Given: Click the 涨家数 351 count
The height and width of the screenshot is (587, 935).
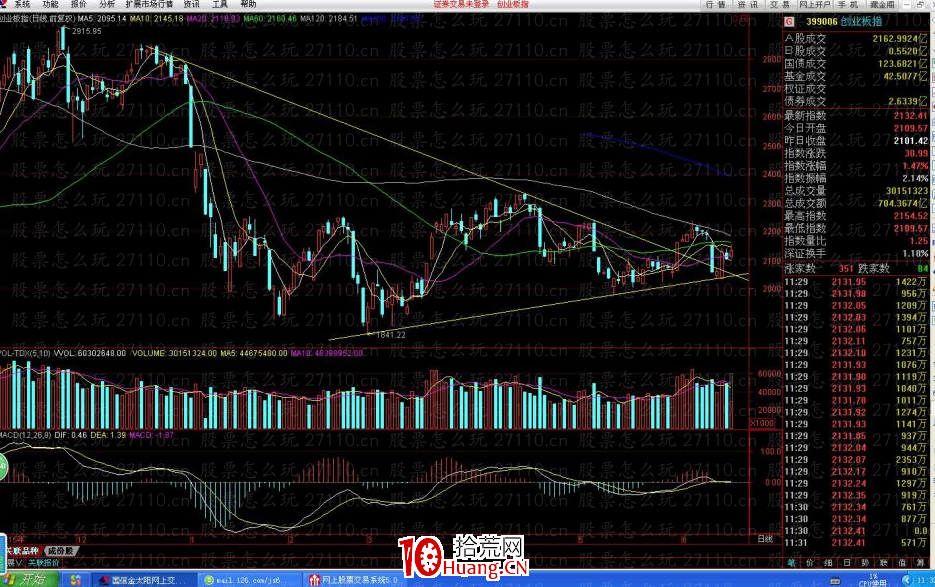Looking at the screenshot, I should [x=846, y=268].
